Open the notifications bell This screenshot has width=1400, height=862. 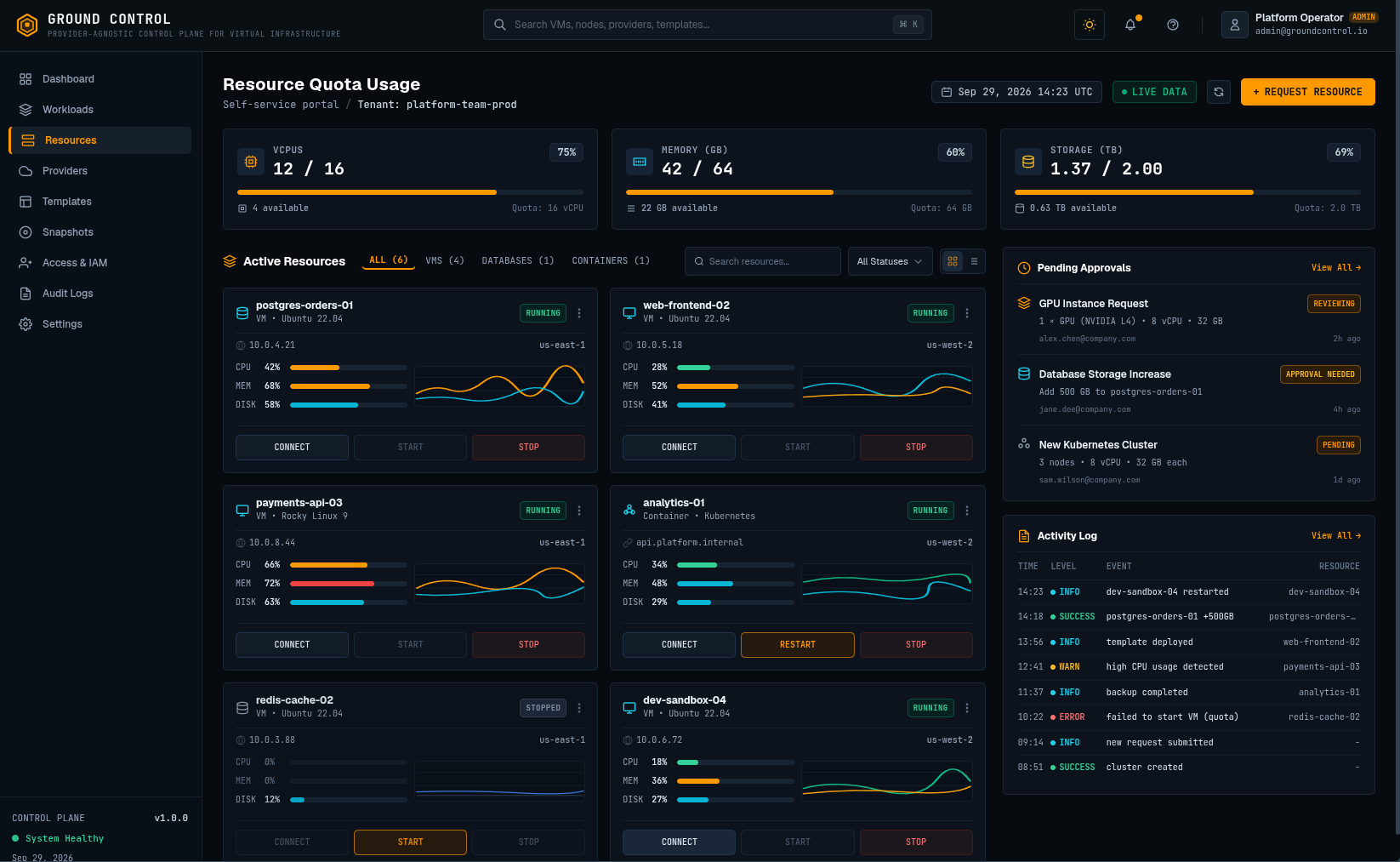pyautogui.click(x=1130, y=25)
